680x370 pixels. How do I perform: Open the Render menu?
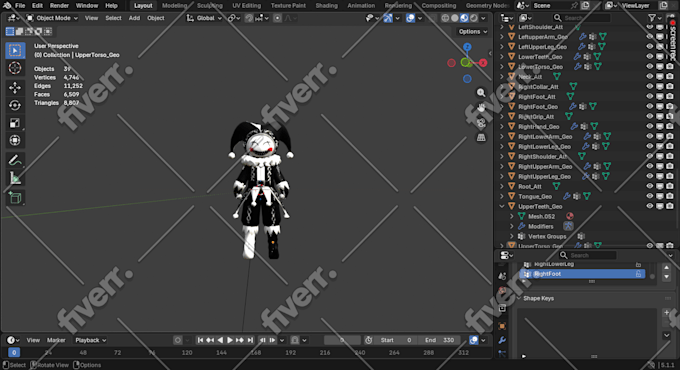coord(59,6)
